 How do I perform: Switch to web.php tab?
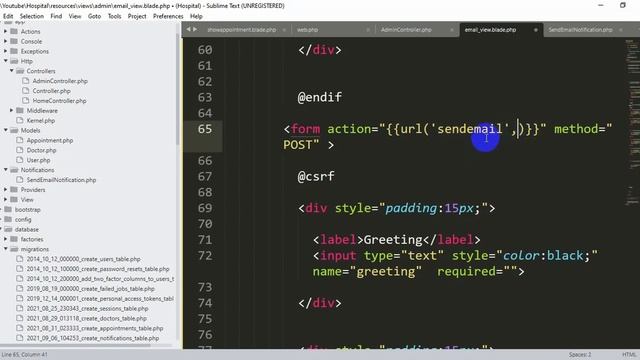(307, 30)
